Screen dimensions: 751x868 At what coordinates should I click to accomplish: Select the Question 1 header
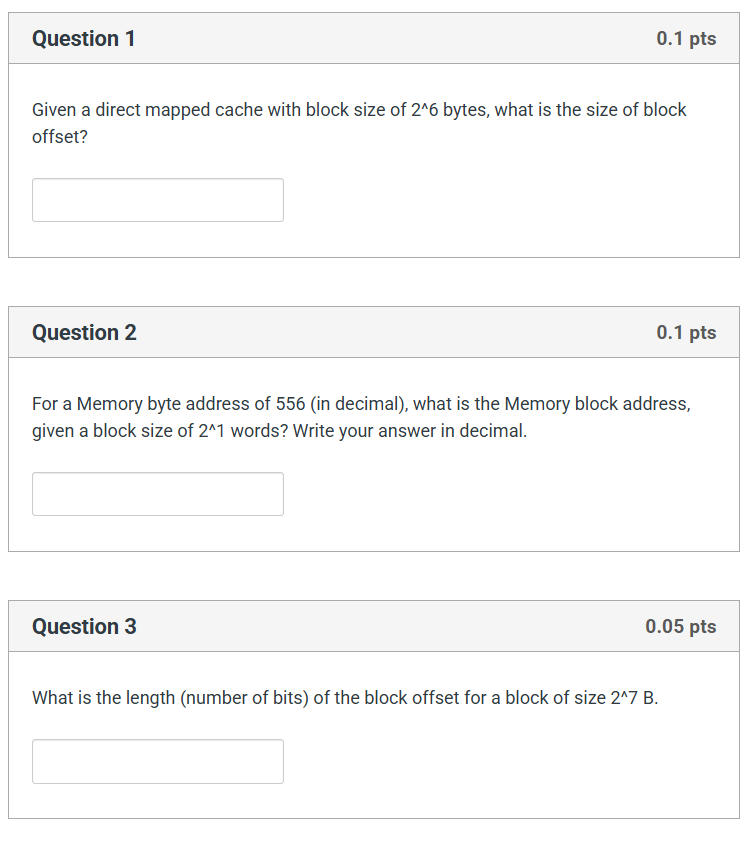84,38
